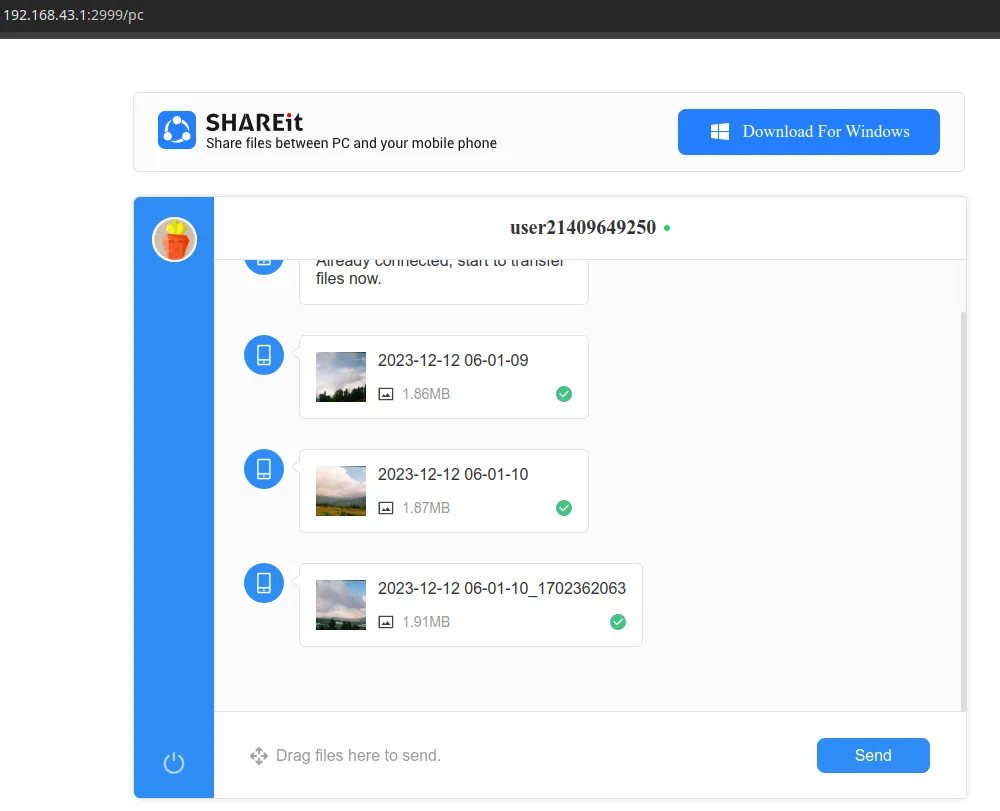Click the drag-files move icon

(x=259, y=756)
